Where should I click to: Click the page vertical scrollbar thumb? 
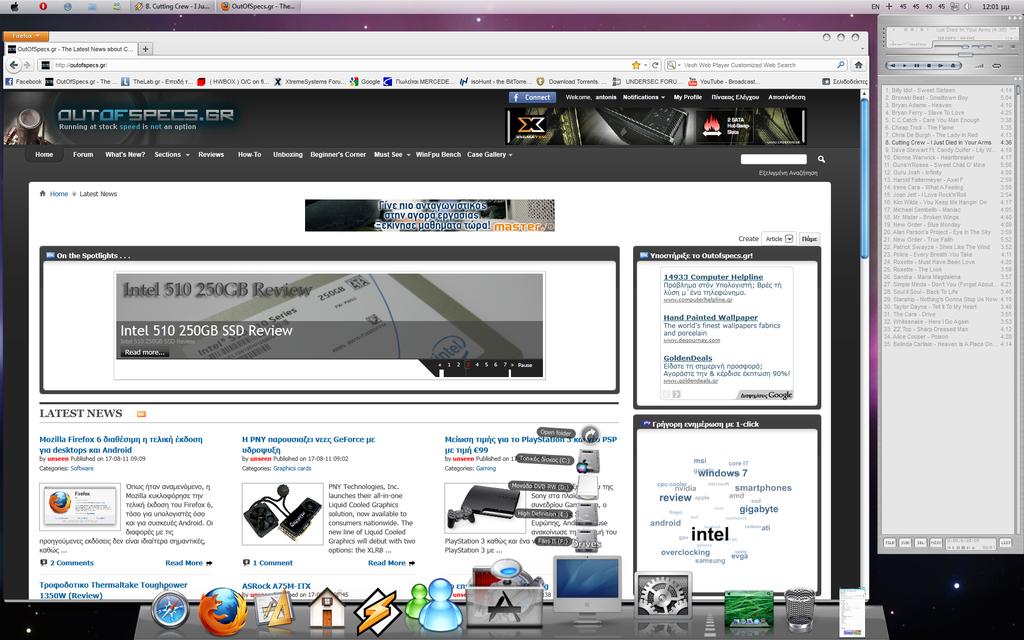click(865, 176)
